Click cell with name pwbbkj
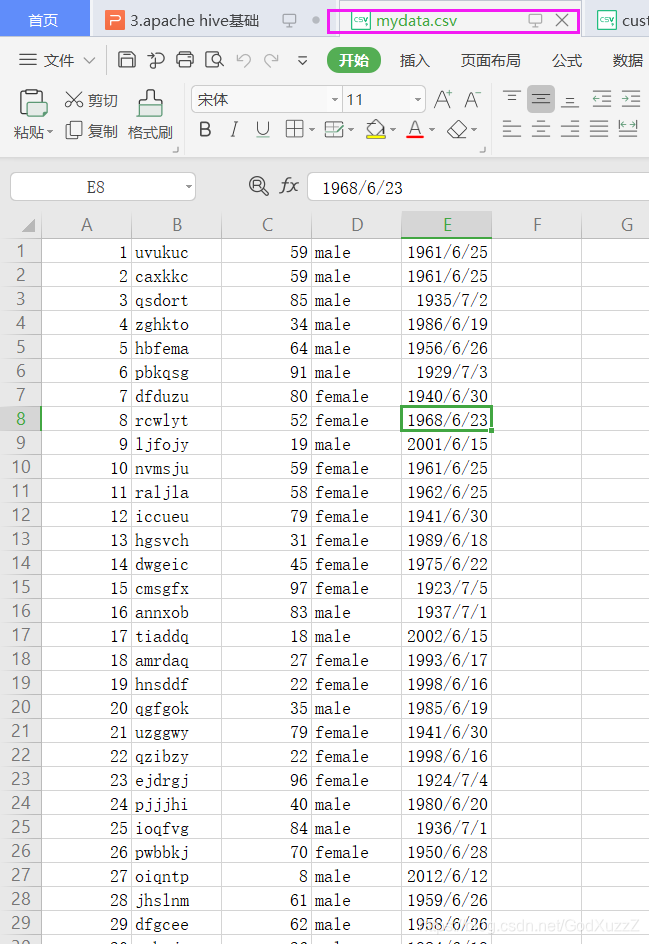The height and width of the screenshot is (944, 649). pos(176,852)
